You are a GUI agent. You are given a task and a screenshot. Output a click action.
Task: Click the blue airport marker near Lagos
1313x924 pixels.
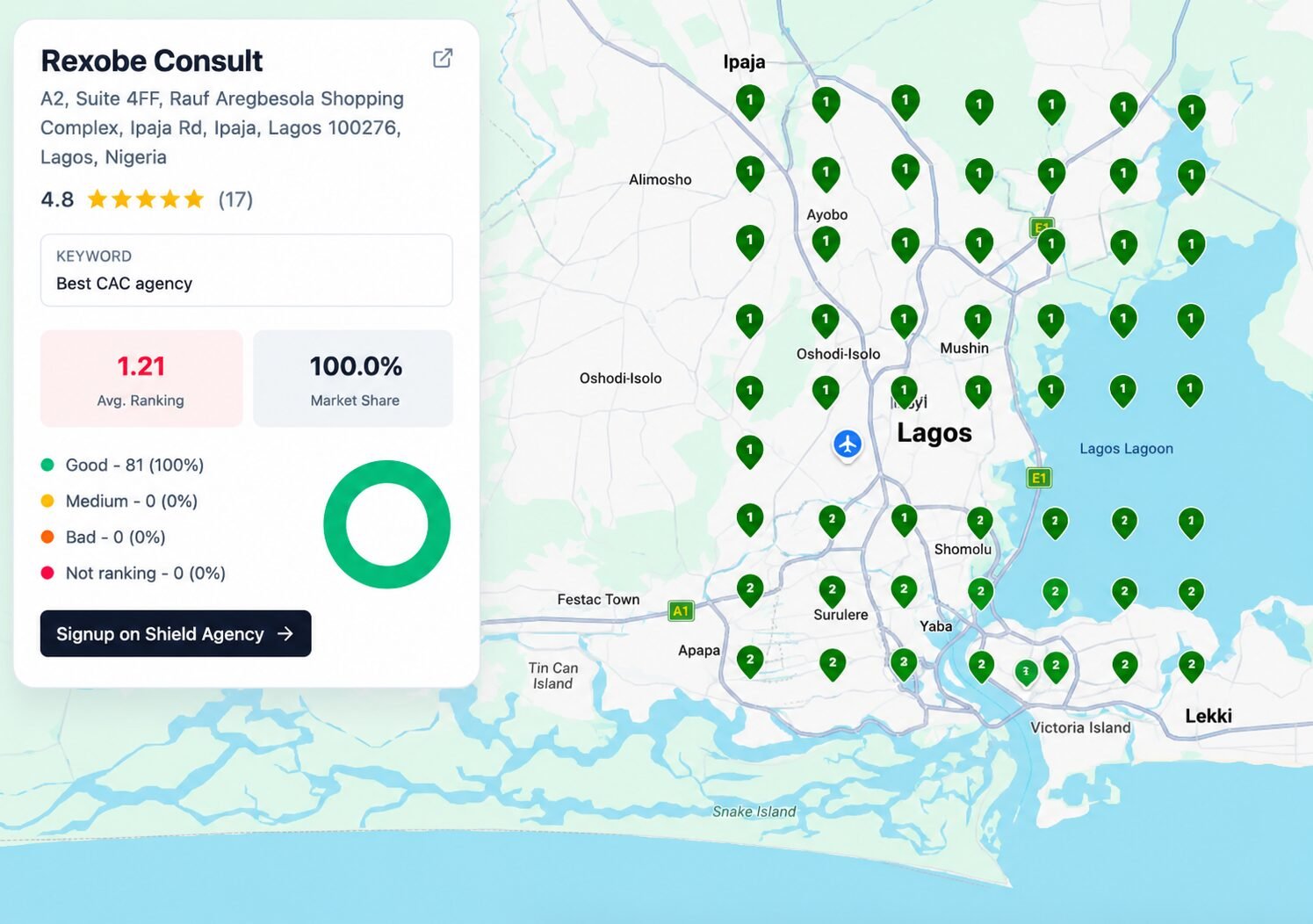point(848,444)
